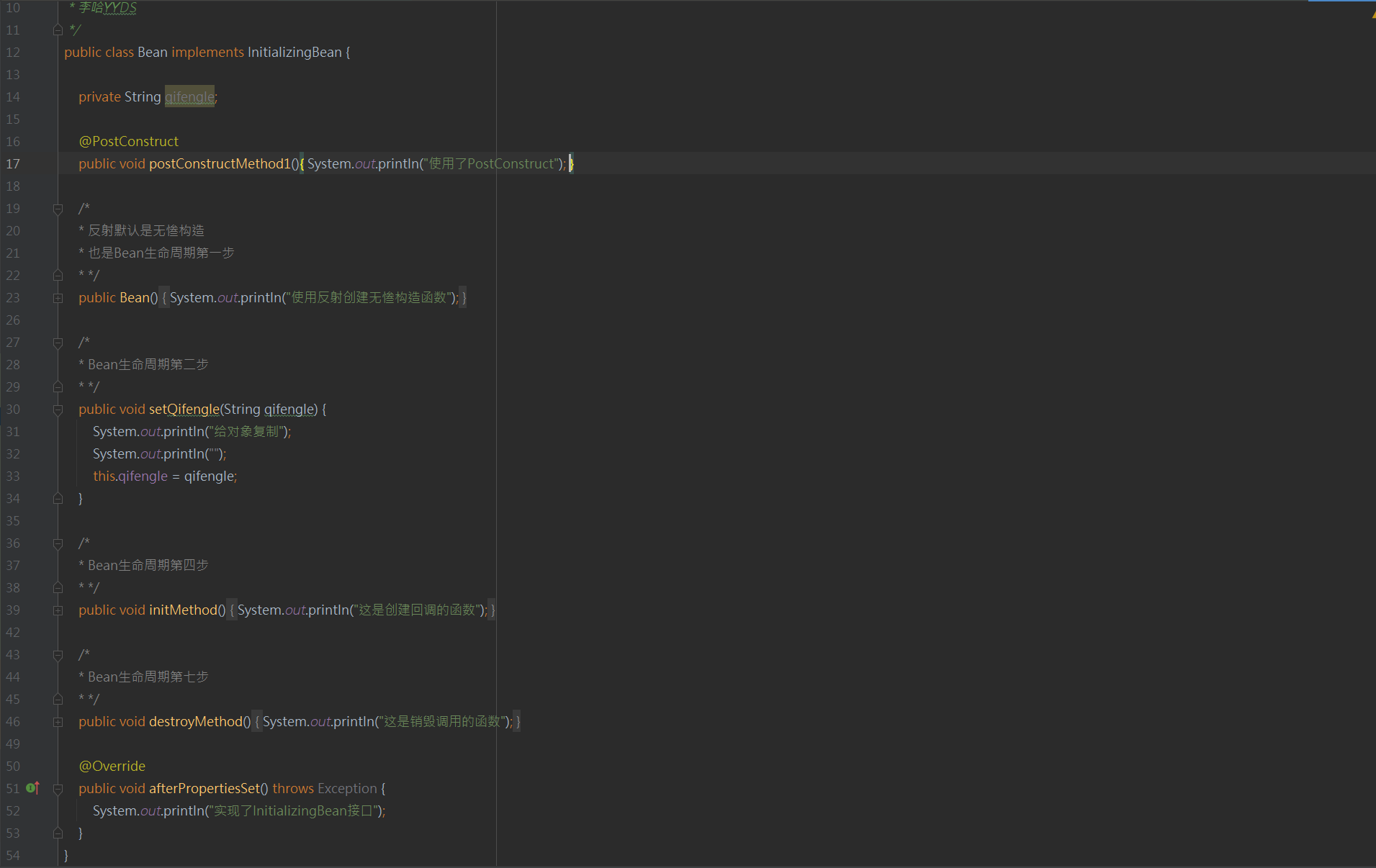Viewport: 1376px width, 868px height.
Task: Click 'private String' on line 14
Action: tap(120, 97)
